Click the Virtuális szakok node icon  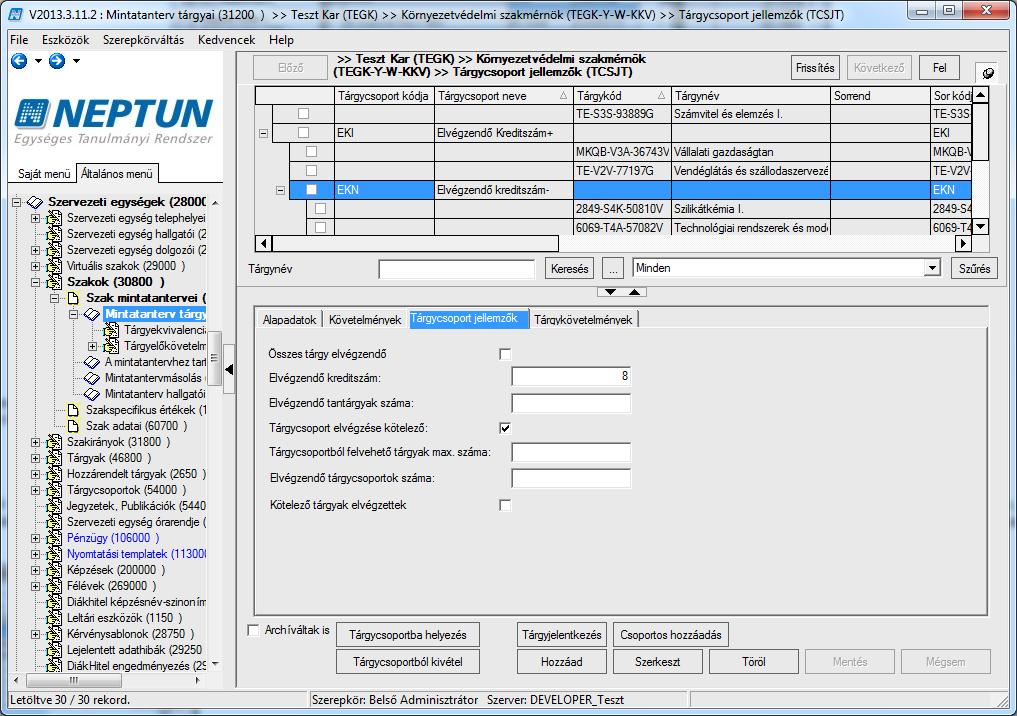[x=54, y=266]
